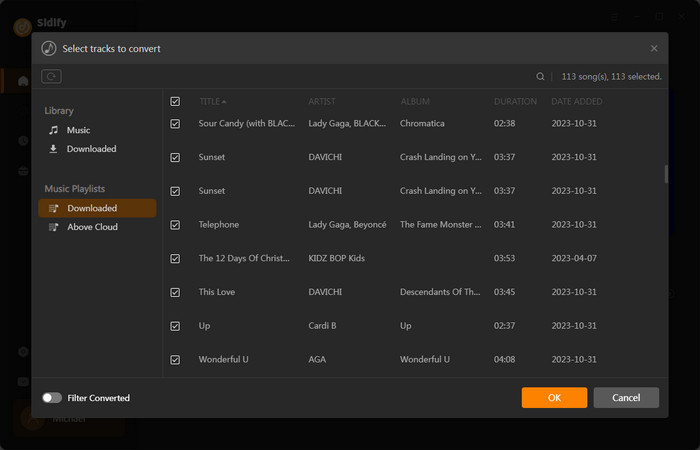Click the download arrow icon beside Downloaded
The height and width of the screenshot is (450, 700).
coord(53,149)
